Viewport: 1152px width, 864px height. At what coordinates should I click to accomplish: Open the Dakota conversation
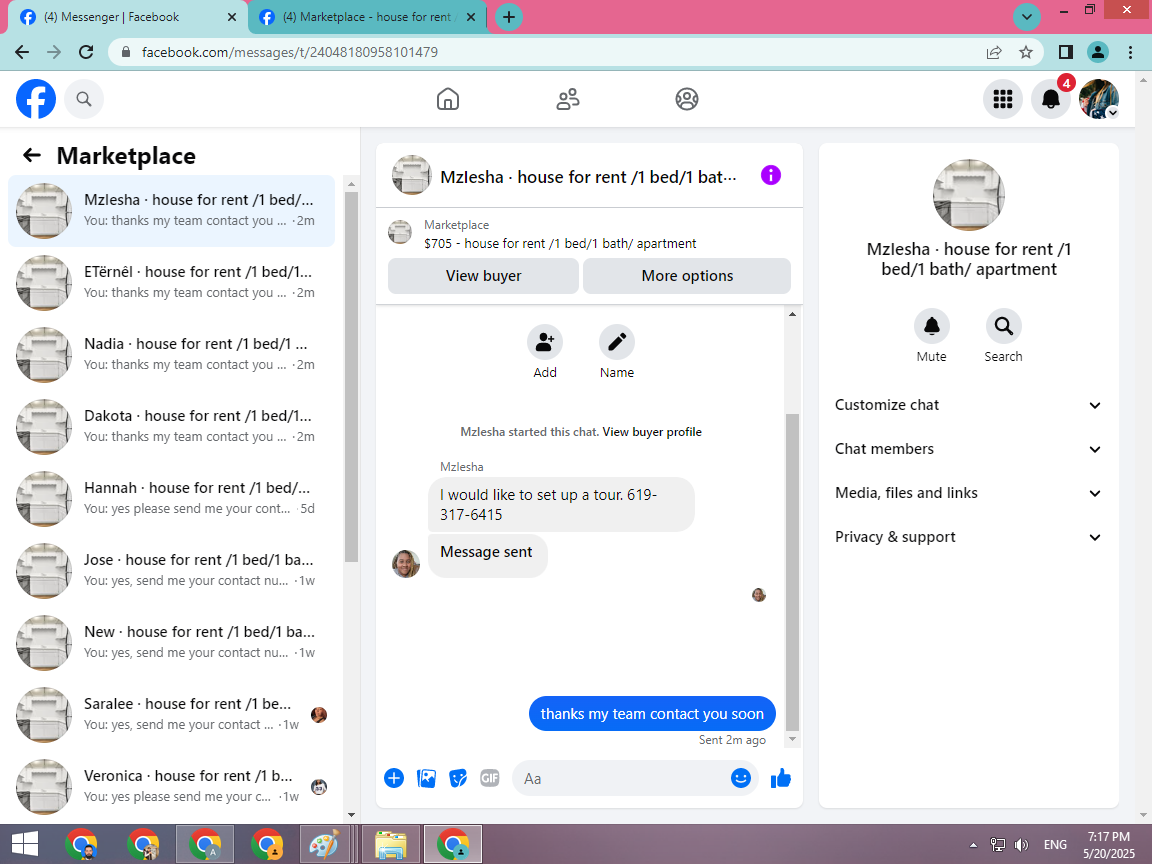171,427
